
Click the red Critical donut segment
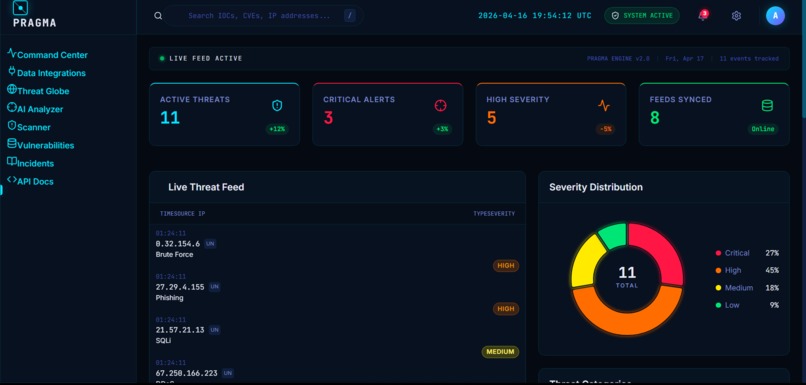pos(662,249)
